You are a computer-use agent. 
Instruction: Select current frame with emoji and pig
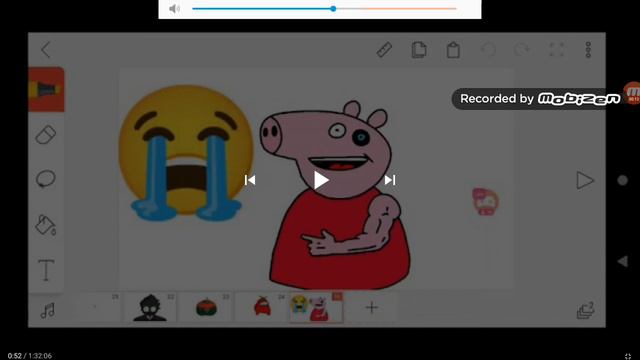click(x=316, y=307)
